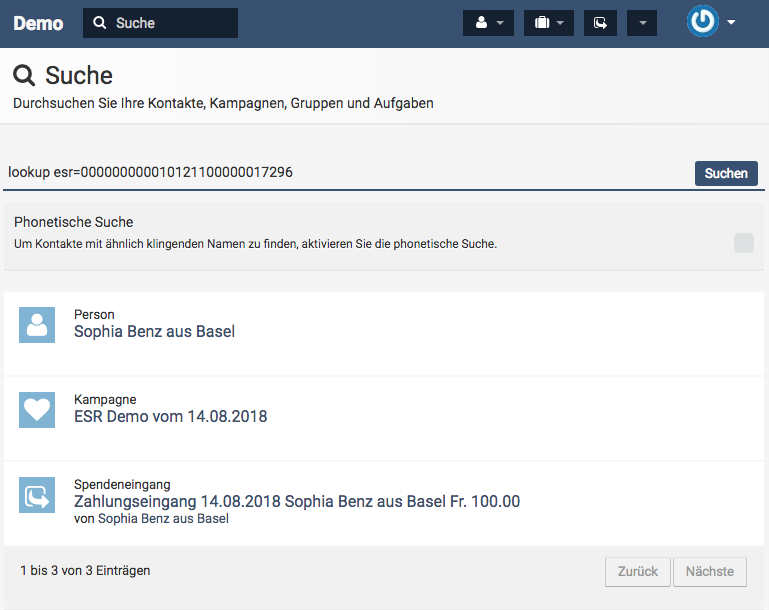Click the '1 bis 3 von 3 Einträgen' text

85,571
